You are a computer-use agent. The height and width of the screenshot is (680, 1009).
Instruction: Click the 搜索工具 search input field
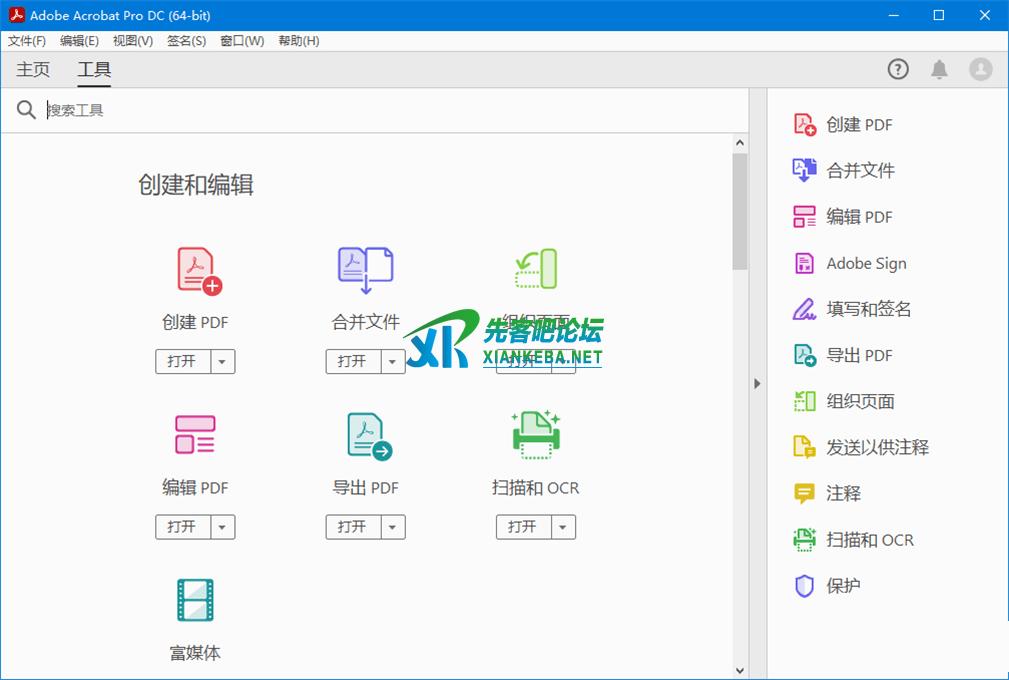(390, 110)
